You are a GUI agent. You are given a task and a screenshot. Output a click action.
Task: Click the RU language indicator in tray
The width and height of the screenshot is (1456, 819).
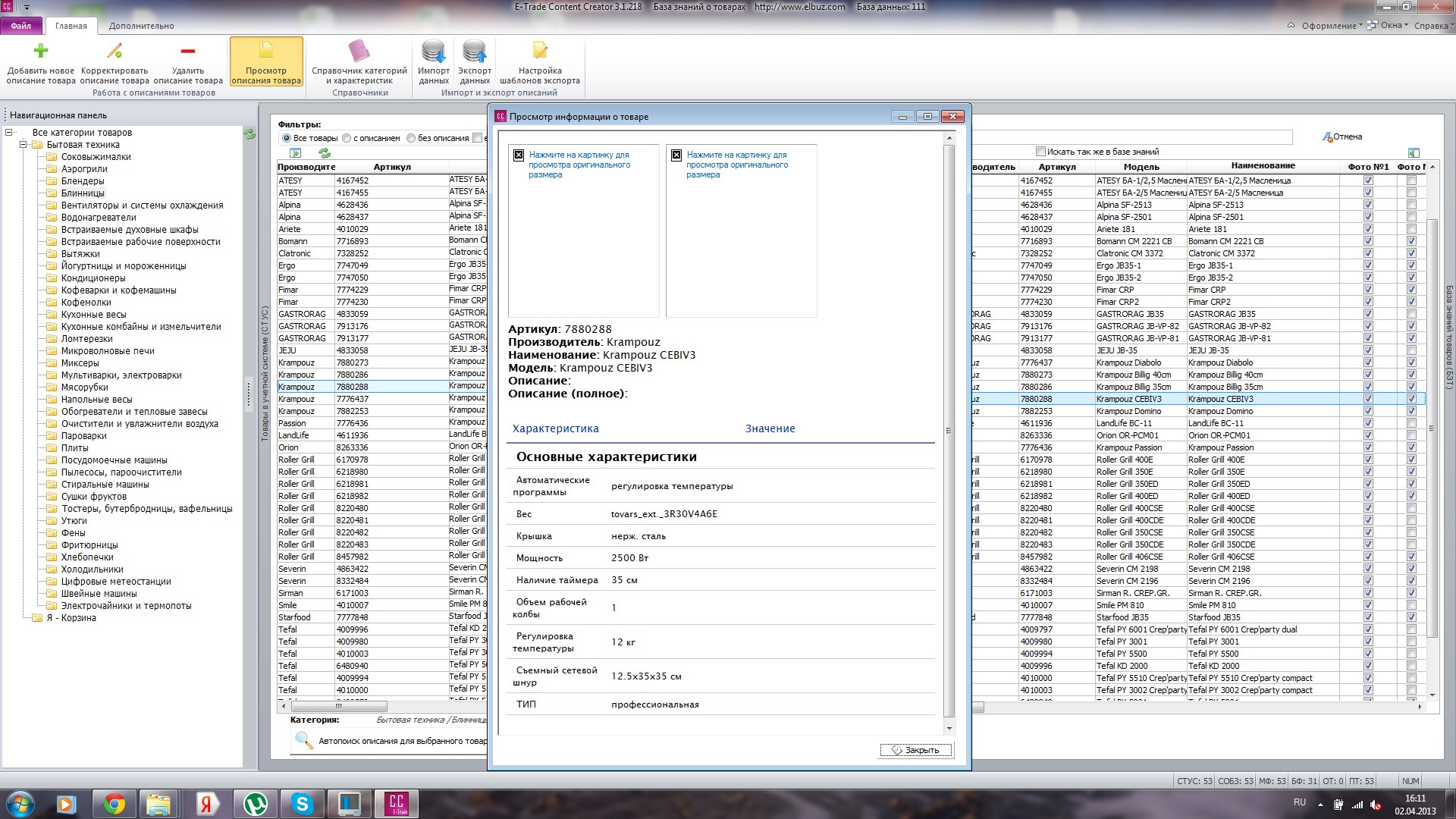click(x=1300, y=802)
